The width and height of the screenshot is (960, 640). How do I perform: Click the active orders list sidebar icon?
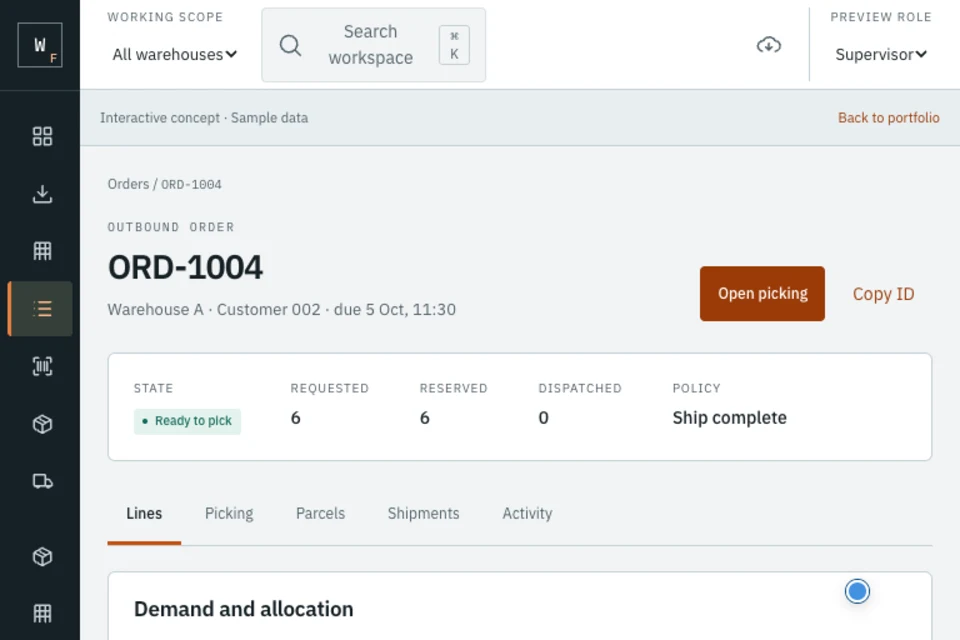tap(42, 309)
